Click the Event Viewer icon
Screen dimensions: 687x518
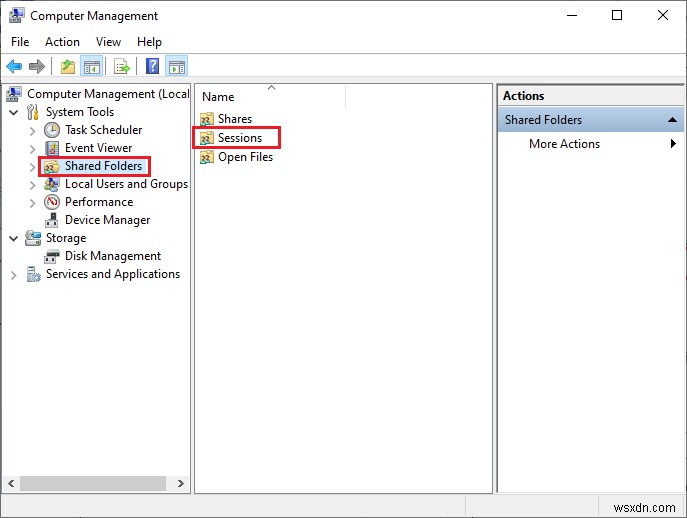coord(52,148)
